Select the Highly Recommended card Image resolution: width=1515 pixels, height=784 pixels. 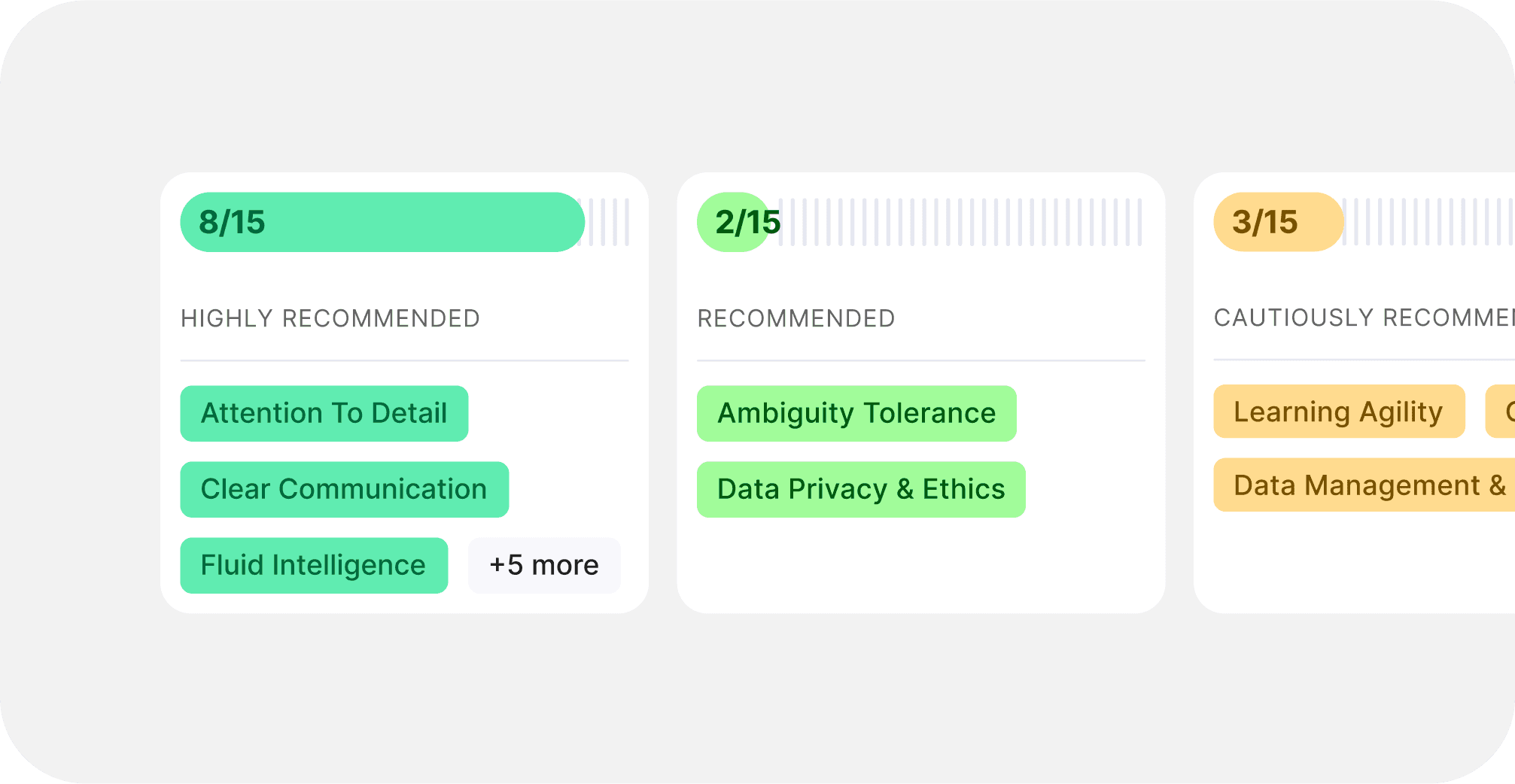404,391
